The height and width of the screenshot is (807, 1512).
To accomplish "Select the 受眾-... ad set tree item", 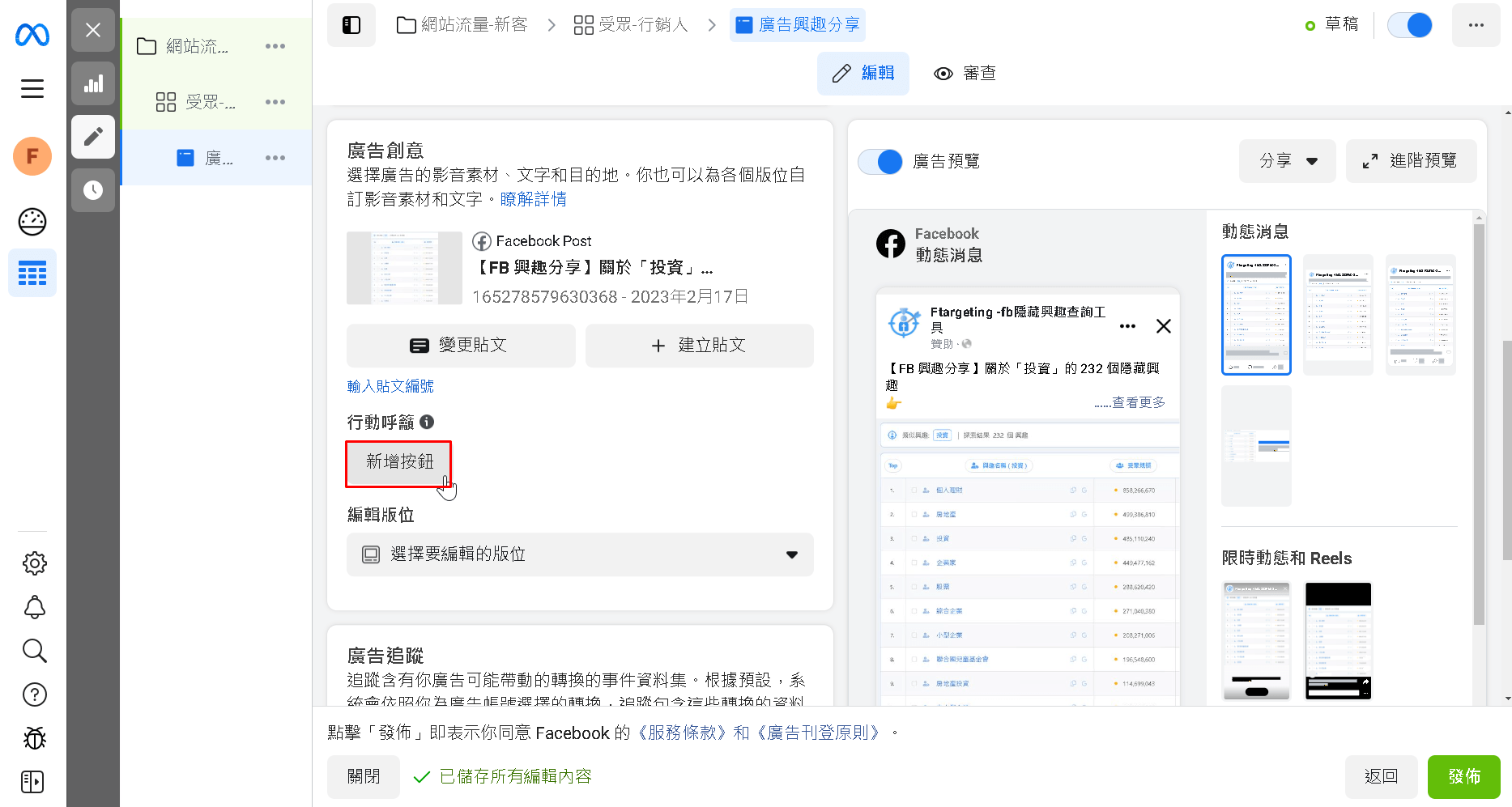I will click(216, 102).
